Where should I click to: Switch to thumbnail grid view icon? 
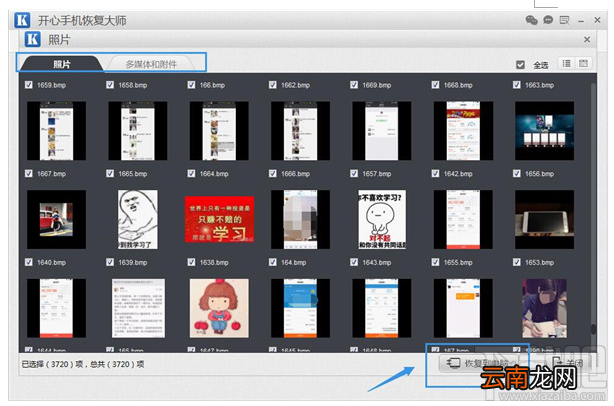pyautogui.click(x=583, y=63)
